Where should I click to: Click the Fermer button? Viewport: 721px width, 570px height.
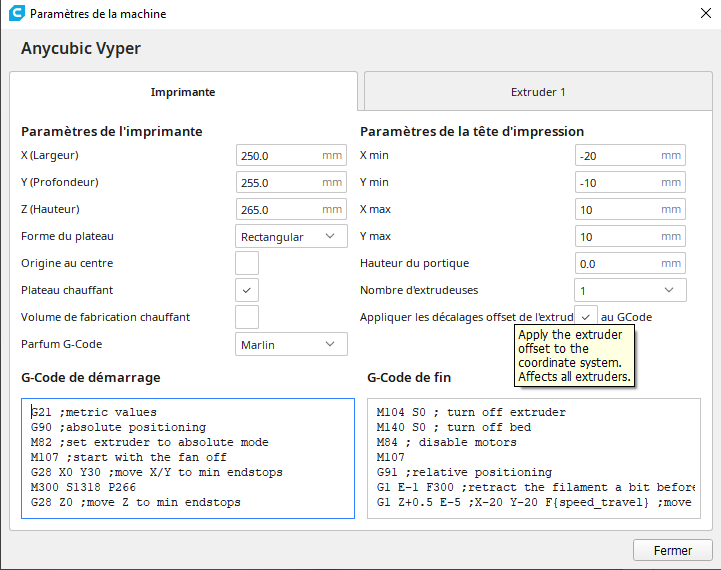(x=673, y=550)
